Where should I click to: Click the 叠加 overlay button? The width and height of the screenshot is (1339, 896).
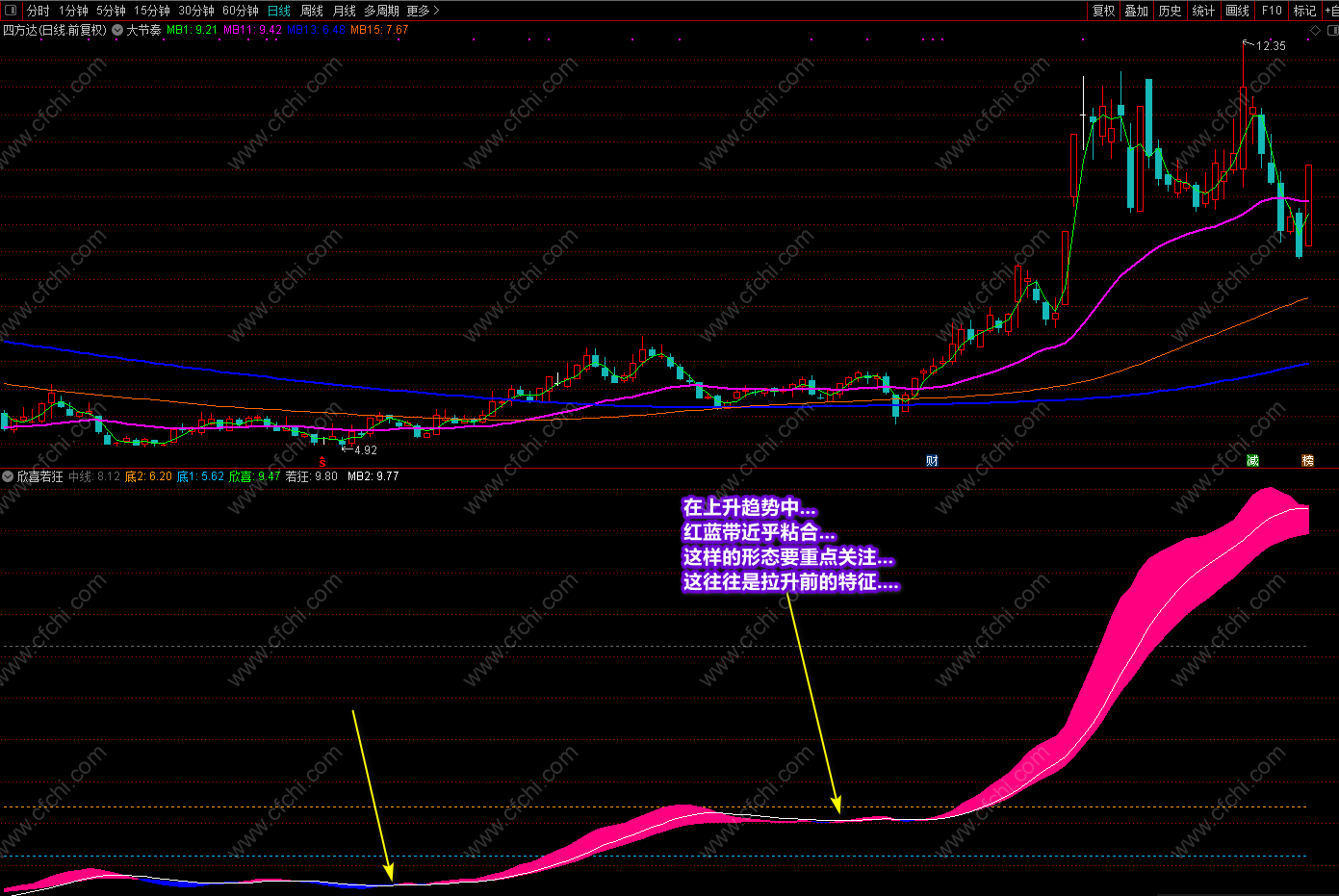(x=1137, y=11)
